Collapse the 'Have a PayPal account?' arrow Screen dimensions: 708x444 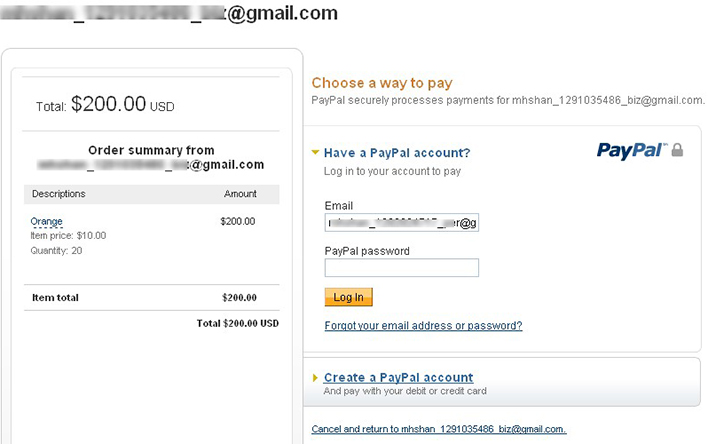[x=316, y=153]
